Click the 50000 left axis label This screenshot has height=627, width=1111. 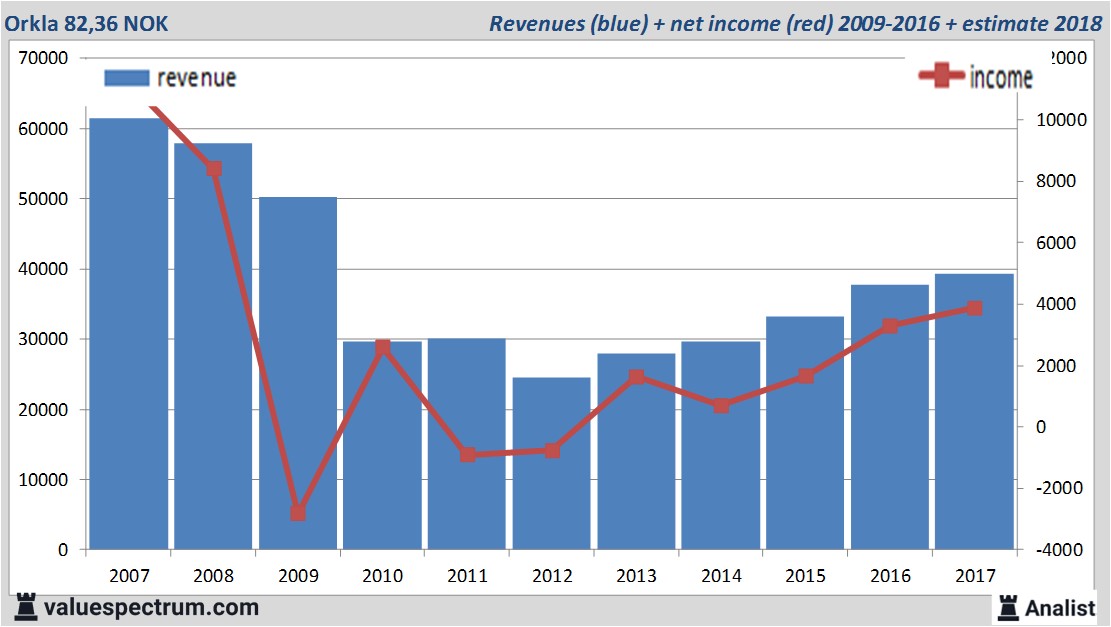coord(43,199)
